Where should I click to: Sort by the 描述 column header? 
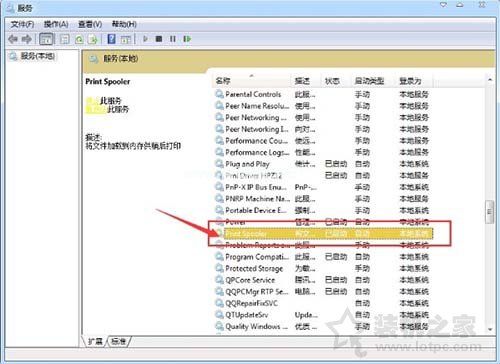point(306,81)
